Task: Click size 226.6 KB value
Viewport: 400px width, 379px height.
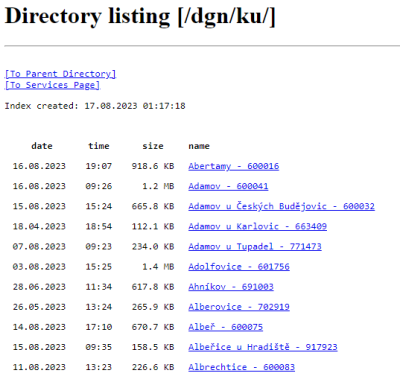Action: coord(153,367)
